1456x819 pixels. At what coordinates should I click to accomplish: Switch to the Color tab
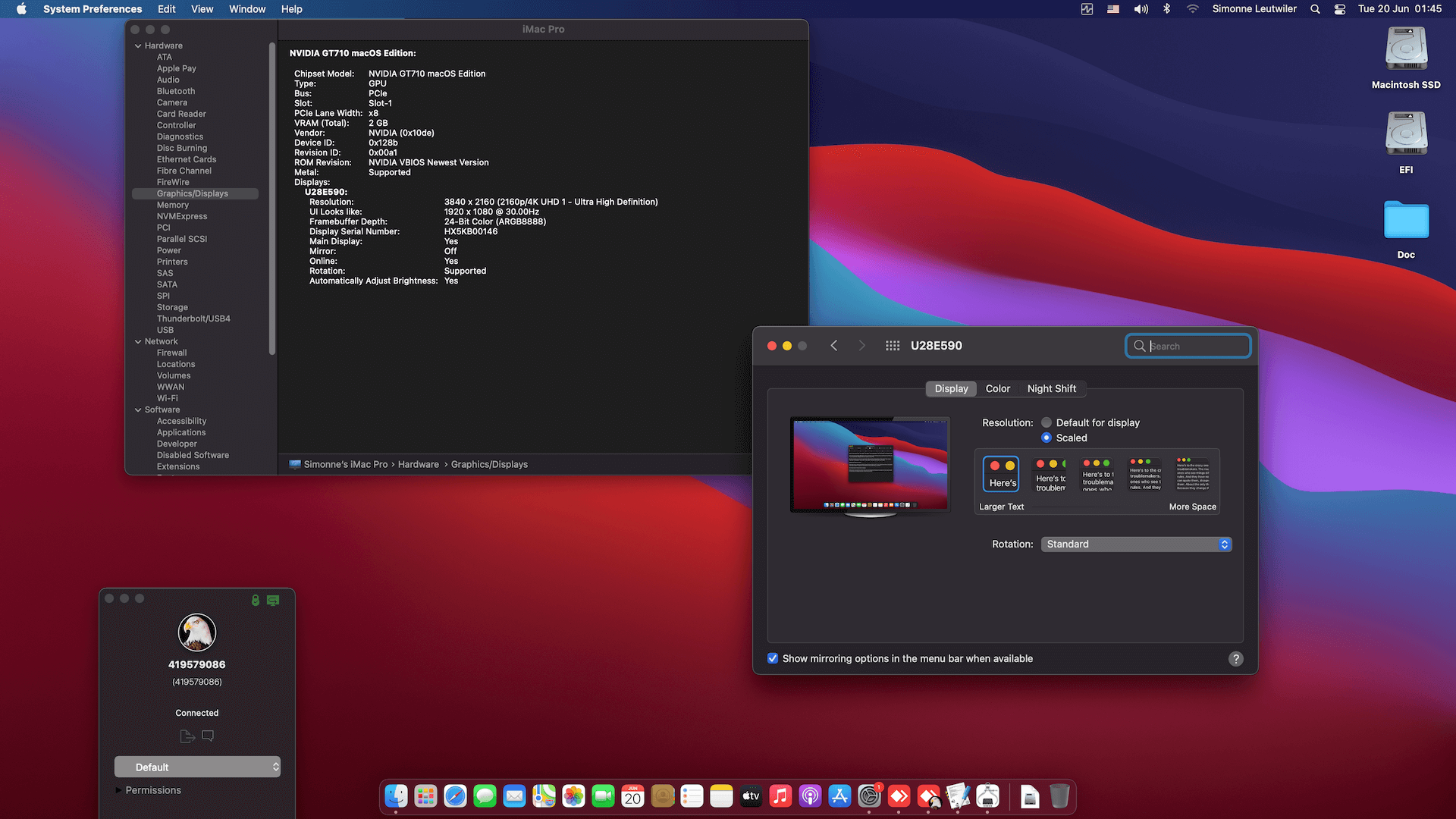[x=997, y=388]
